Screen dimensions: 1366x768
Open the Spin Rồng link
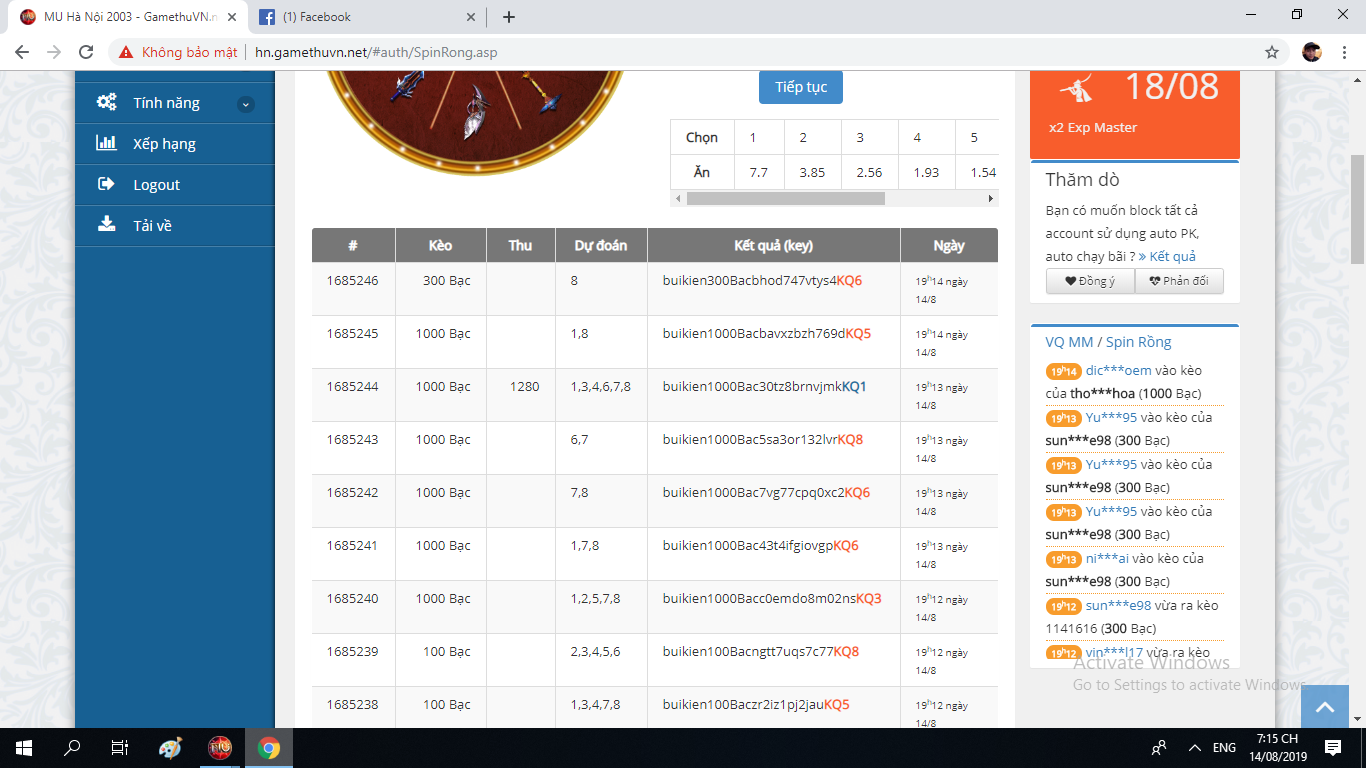tap(1139, 342)
